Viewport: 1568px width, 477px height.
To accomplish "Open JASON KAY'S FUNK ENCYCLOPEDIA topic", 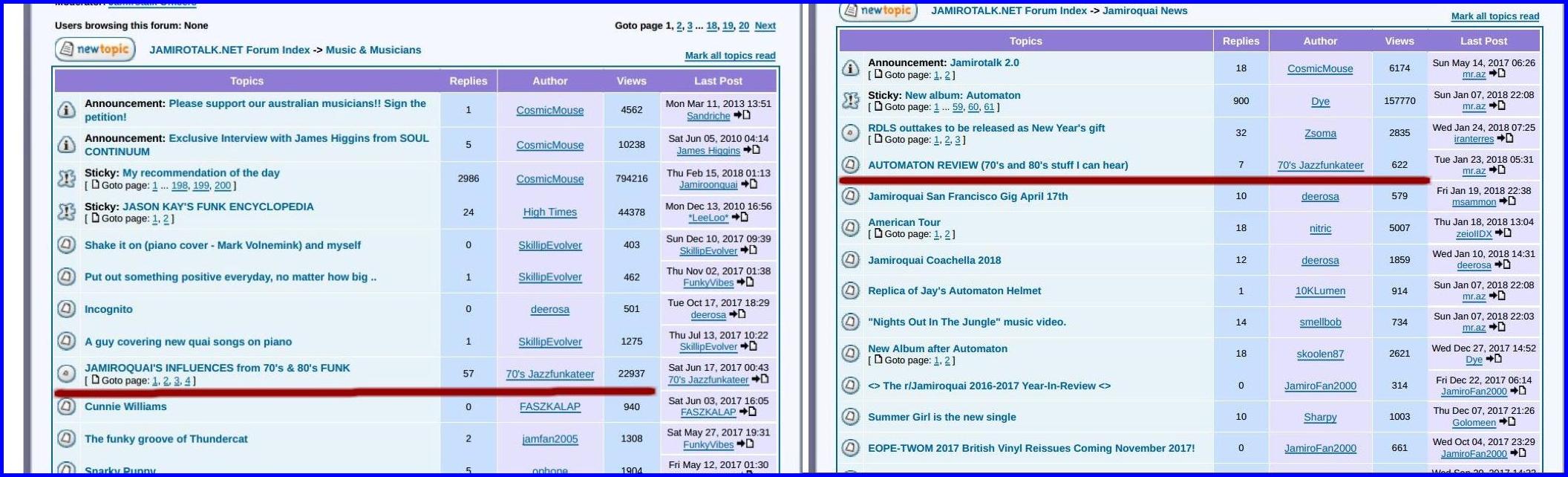I will coord(218,207).
